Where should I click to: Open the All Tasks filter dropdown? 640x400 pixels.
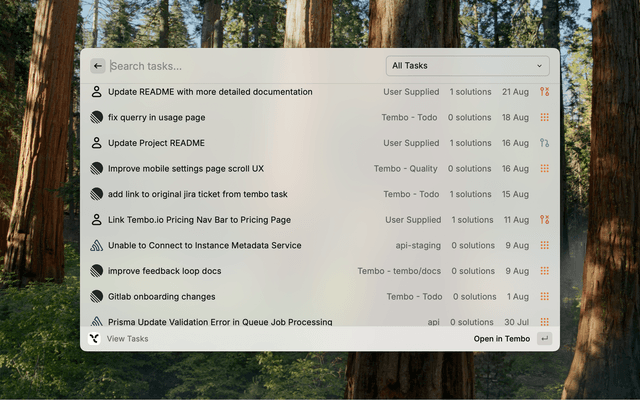[467, 66]
